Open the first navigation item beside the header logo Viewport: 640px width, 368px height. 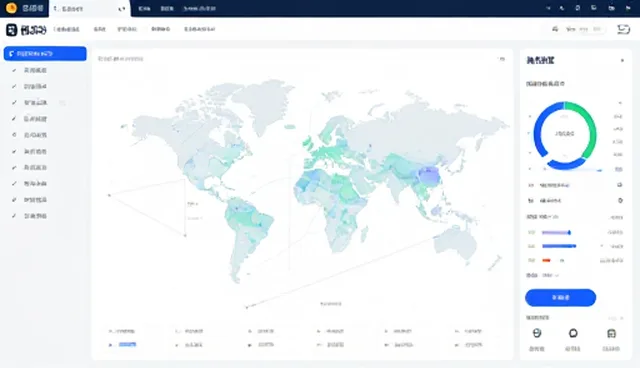coord(67,29)
